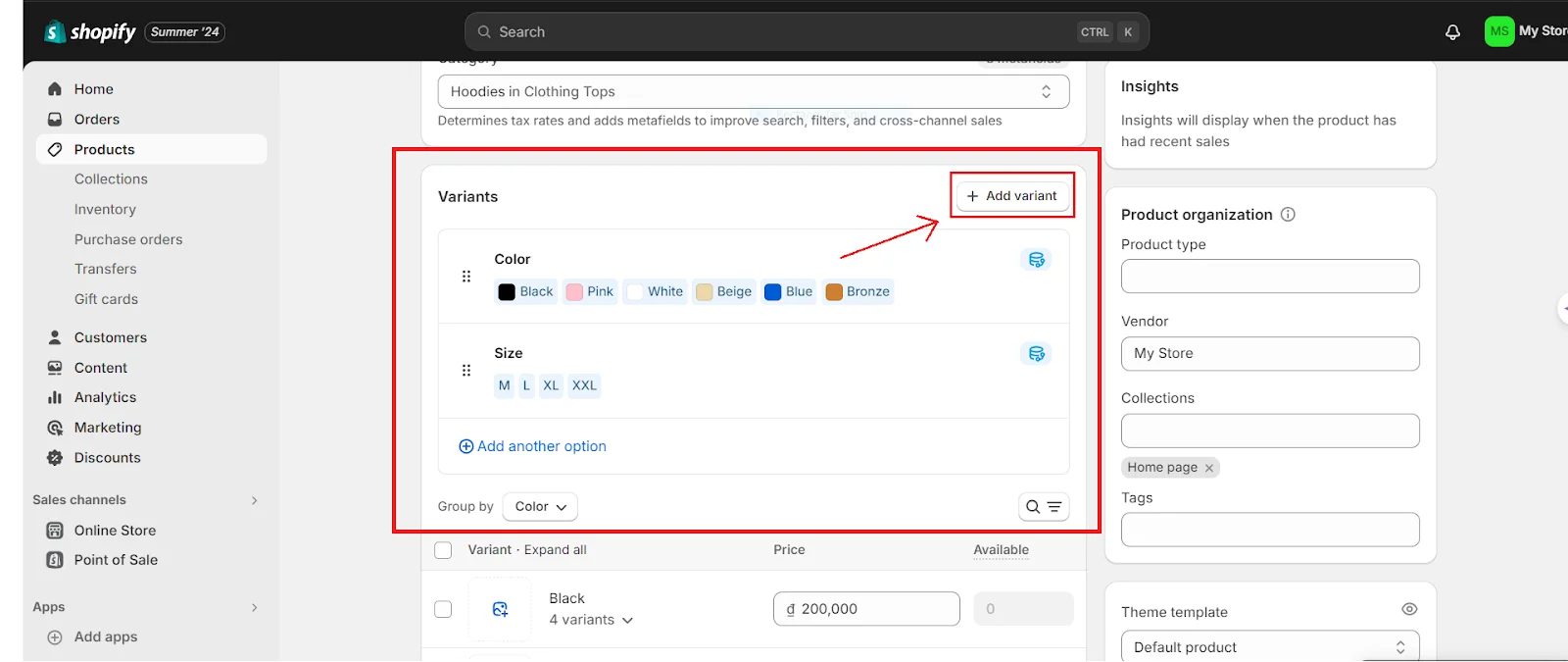Viewport: 1568px width, 662px height.
Task: Edit the Black variant price 200,000
Action: click(866, 609)
